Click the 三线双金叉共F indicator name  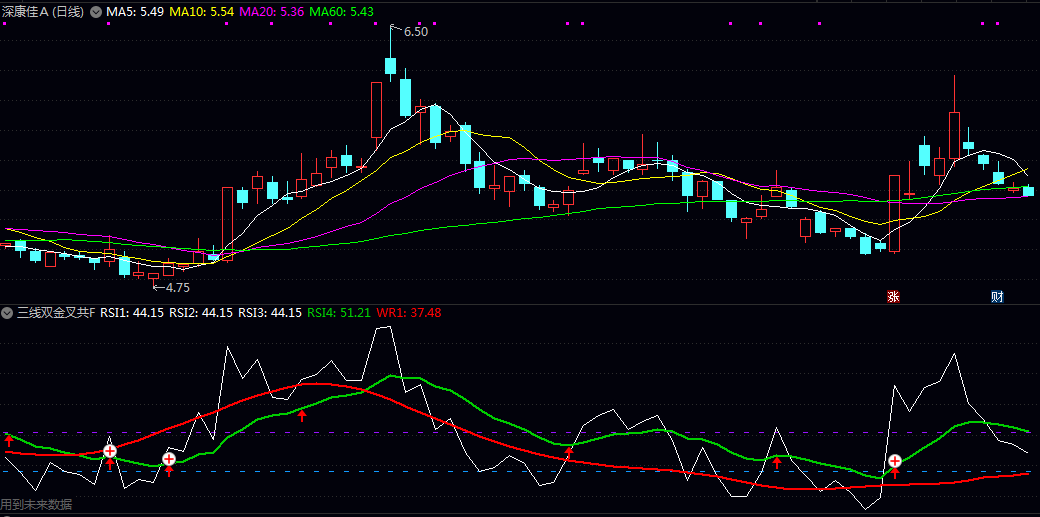click(x=55, y=313)
